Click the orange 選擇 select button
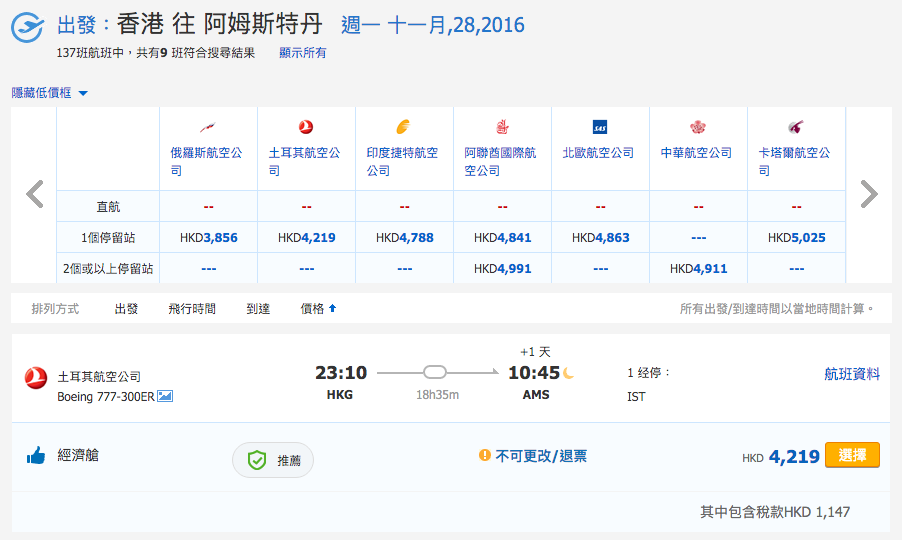The width and height of the screenshot is (902, 540). pyautogui.click(x=852, y=455)
